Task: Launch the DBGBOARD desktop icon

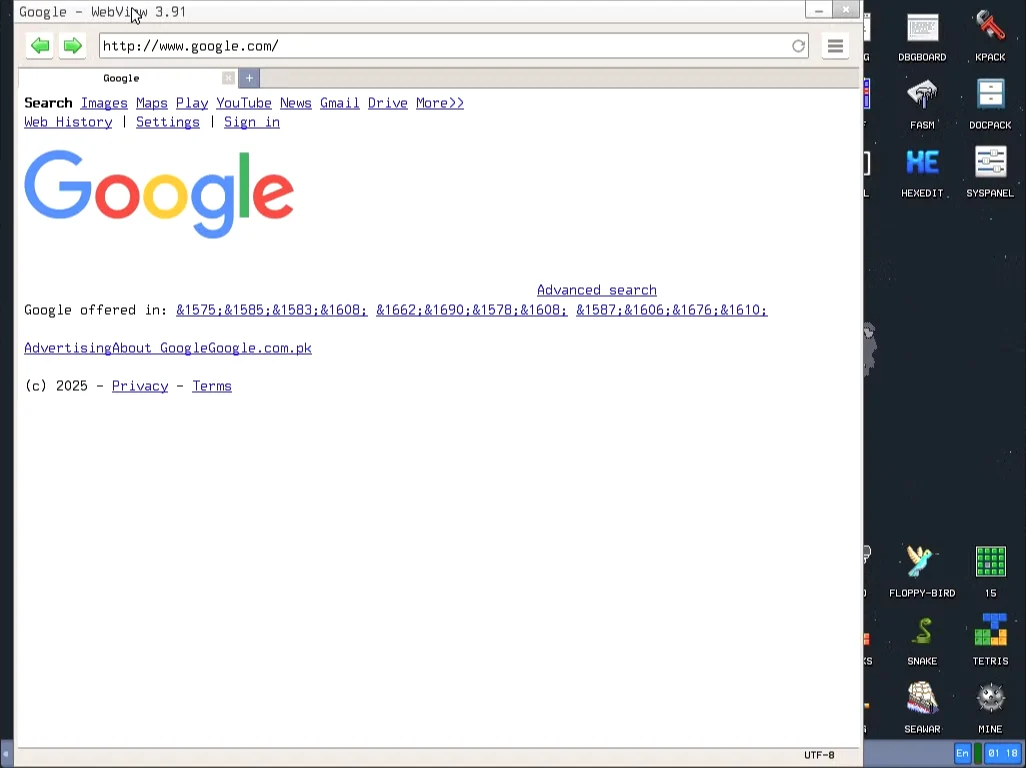Action: point(922,37)
